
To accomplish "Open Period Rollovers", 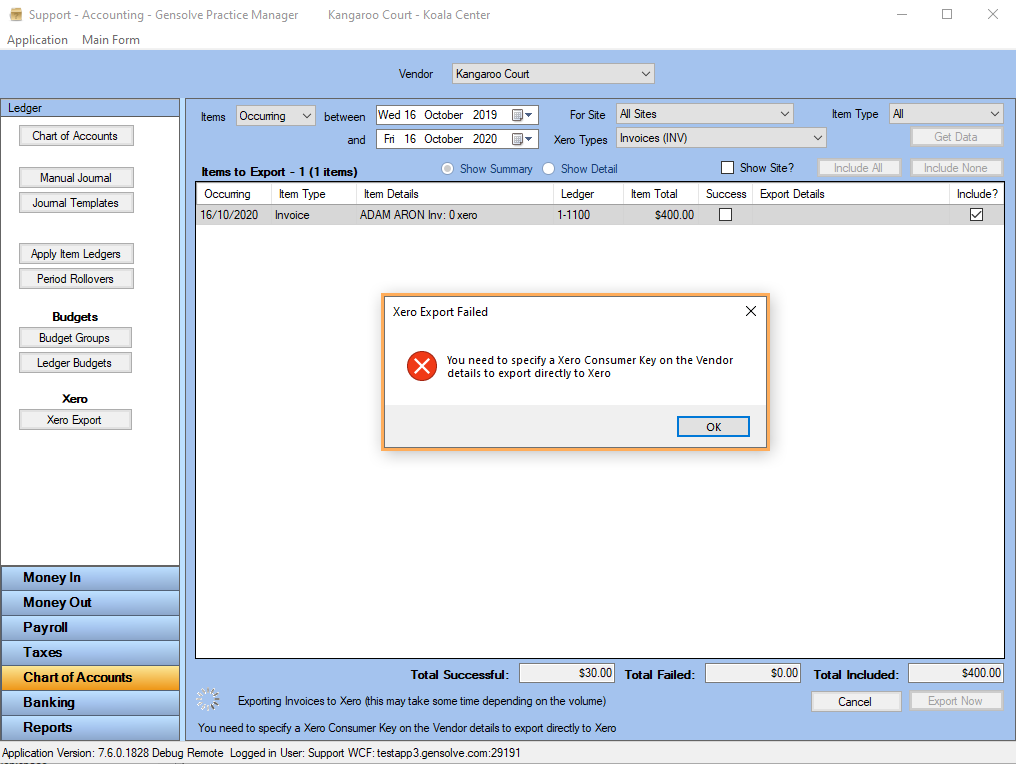I will click(x=76, y=279).
